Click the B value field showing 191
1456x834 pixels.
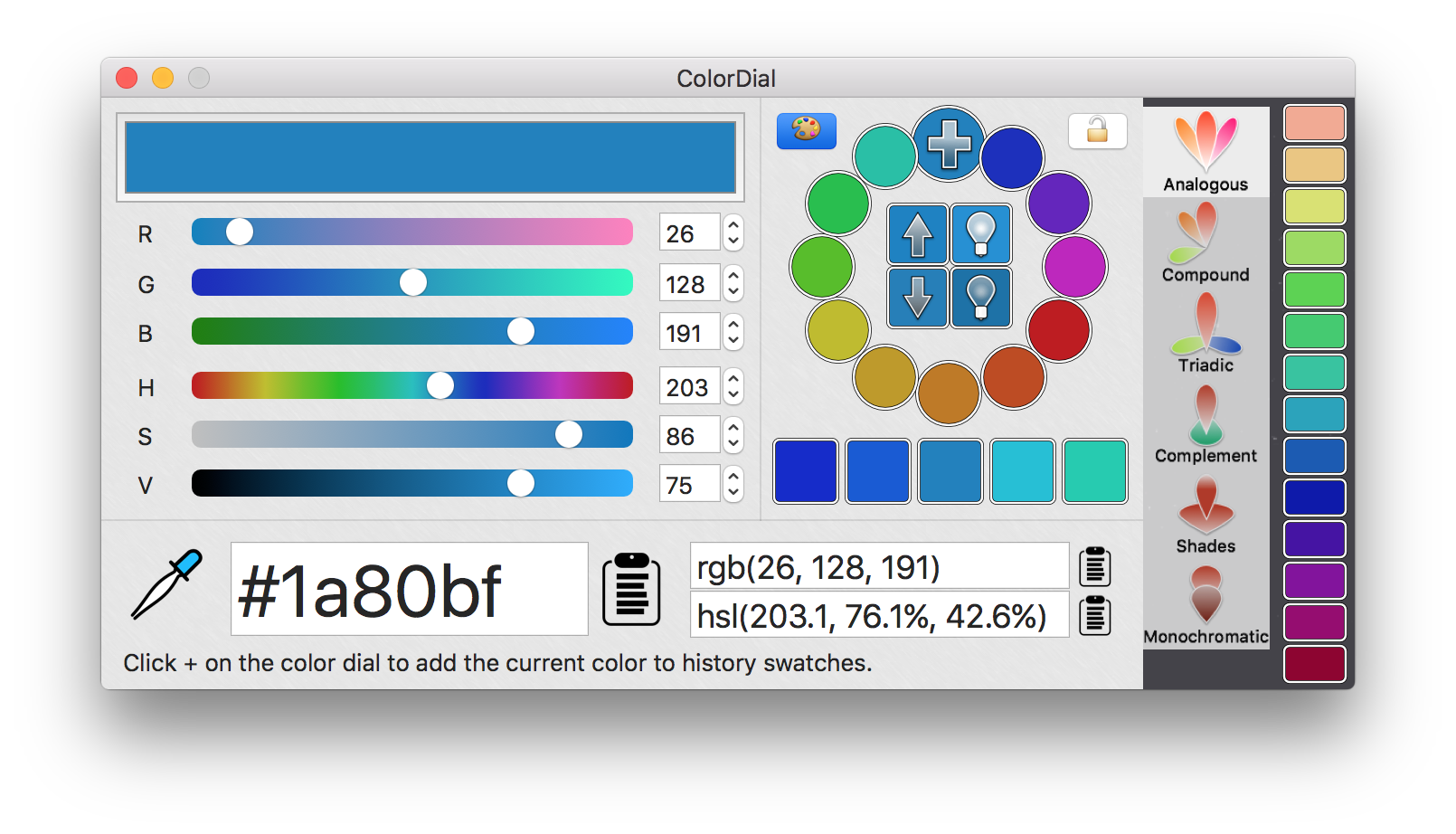pos(690,332)
